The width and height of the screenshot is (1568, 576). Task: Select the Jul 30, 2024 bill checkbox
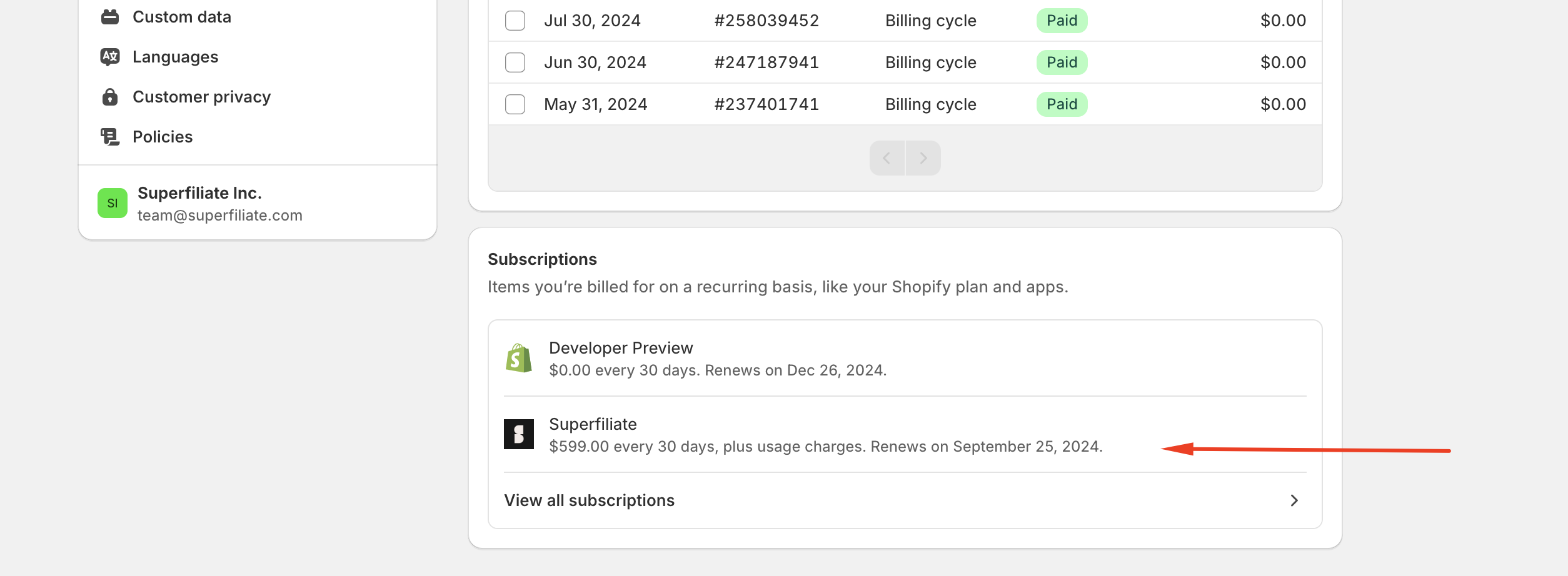click(515, 21)
